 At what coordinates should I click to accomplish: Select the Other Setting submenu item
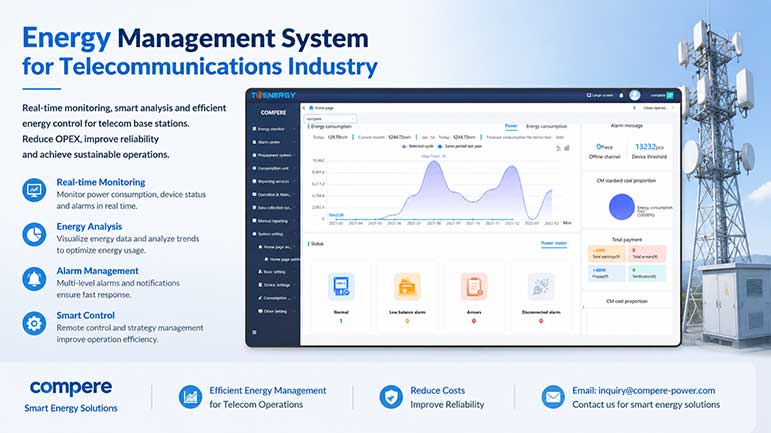274,311
